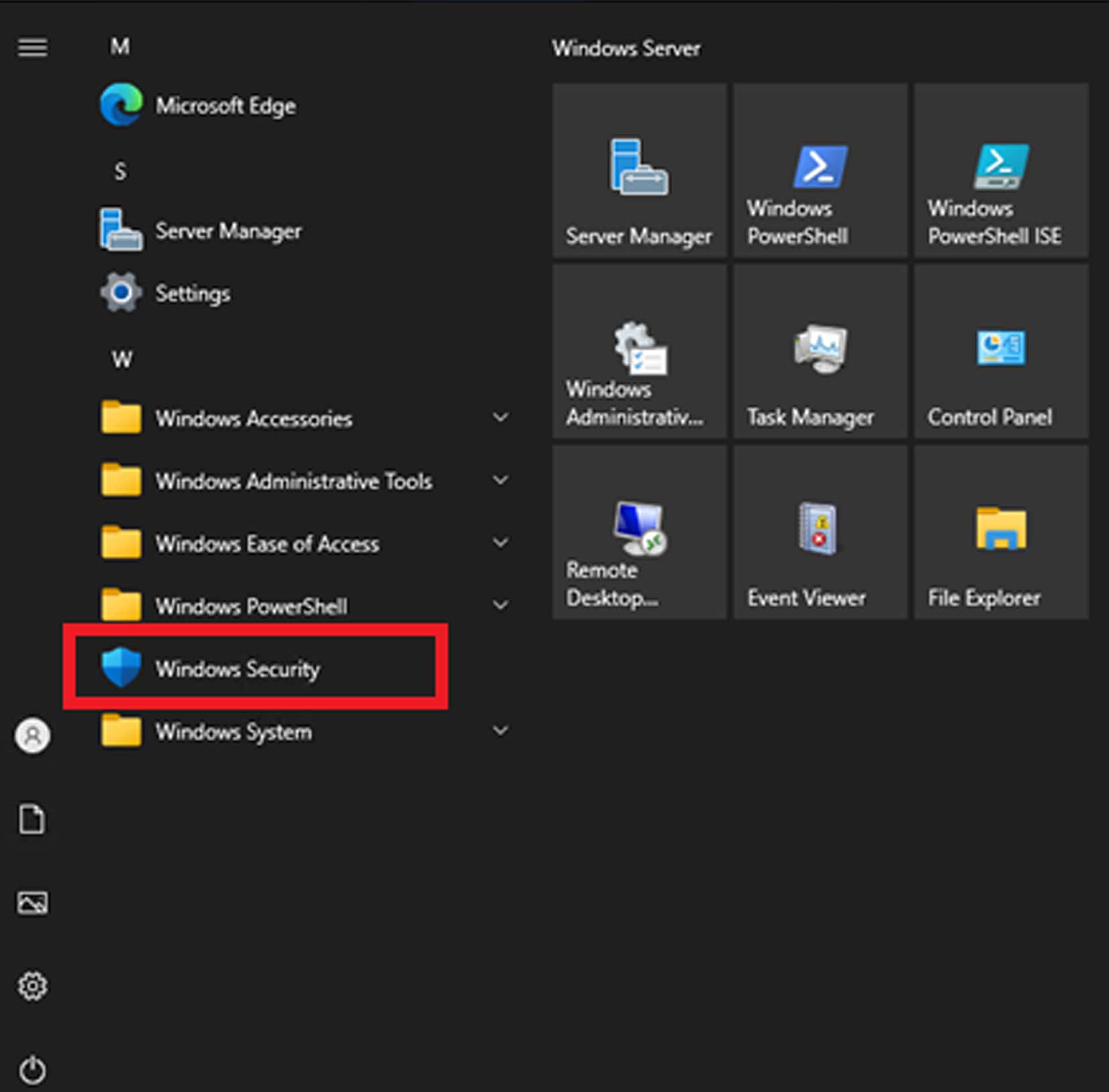Open Pictures from the sidebar icon

click(32, 902)
